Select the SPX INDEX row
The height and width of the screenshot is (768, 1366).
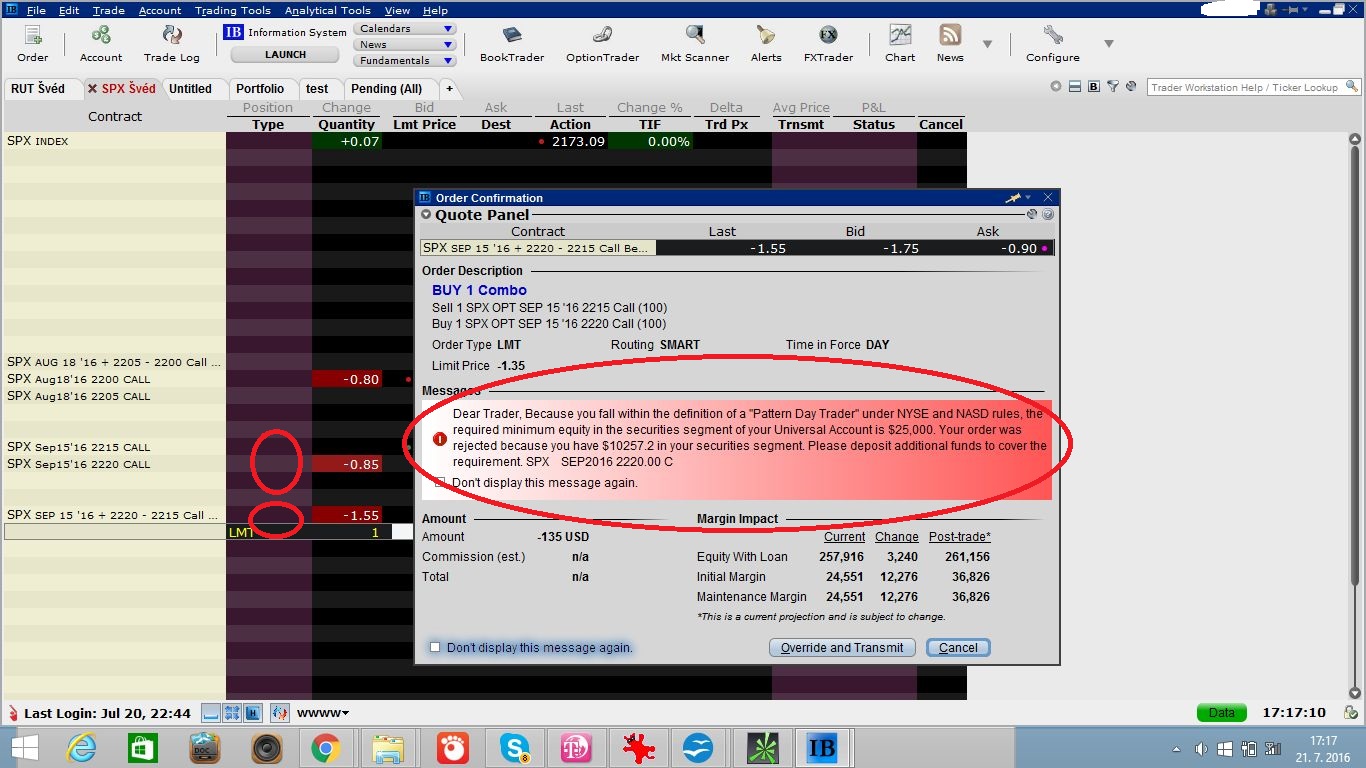pyautogui.click(x=484, y=141)
